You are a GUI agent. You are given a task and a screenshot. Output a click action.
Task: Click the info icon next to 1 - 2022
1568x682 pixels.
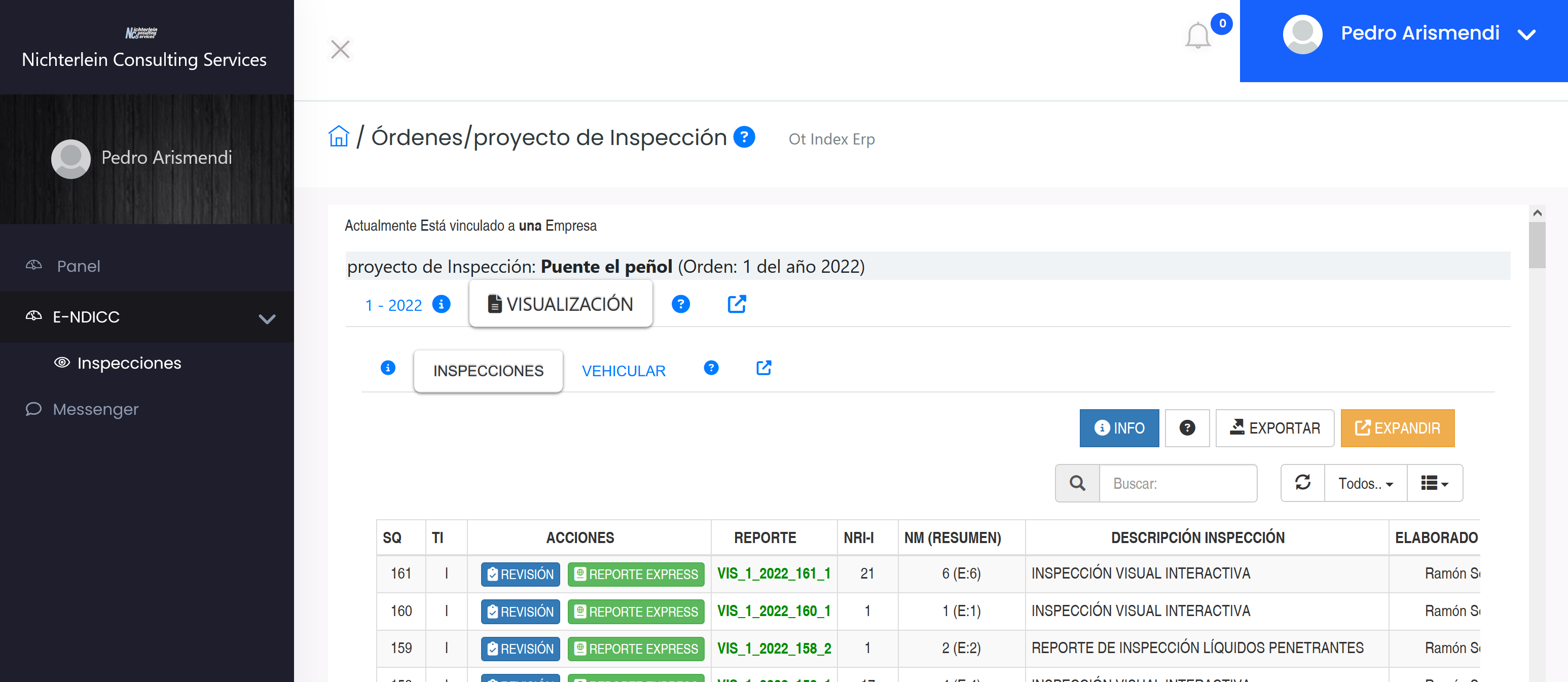click(x=442, y=304)
